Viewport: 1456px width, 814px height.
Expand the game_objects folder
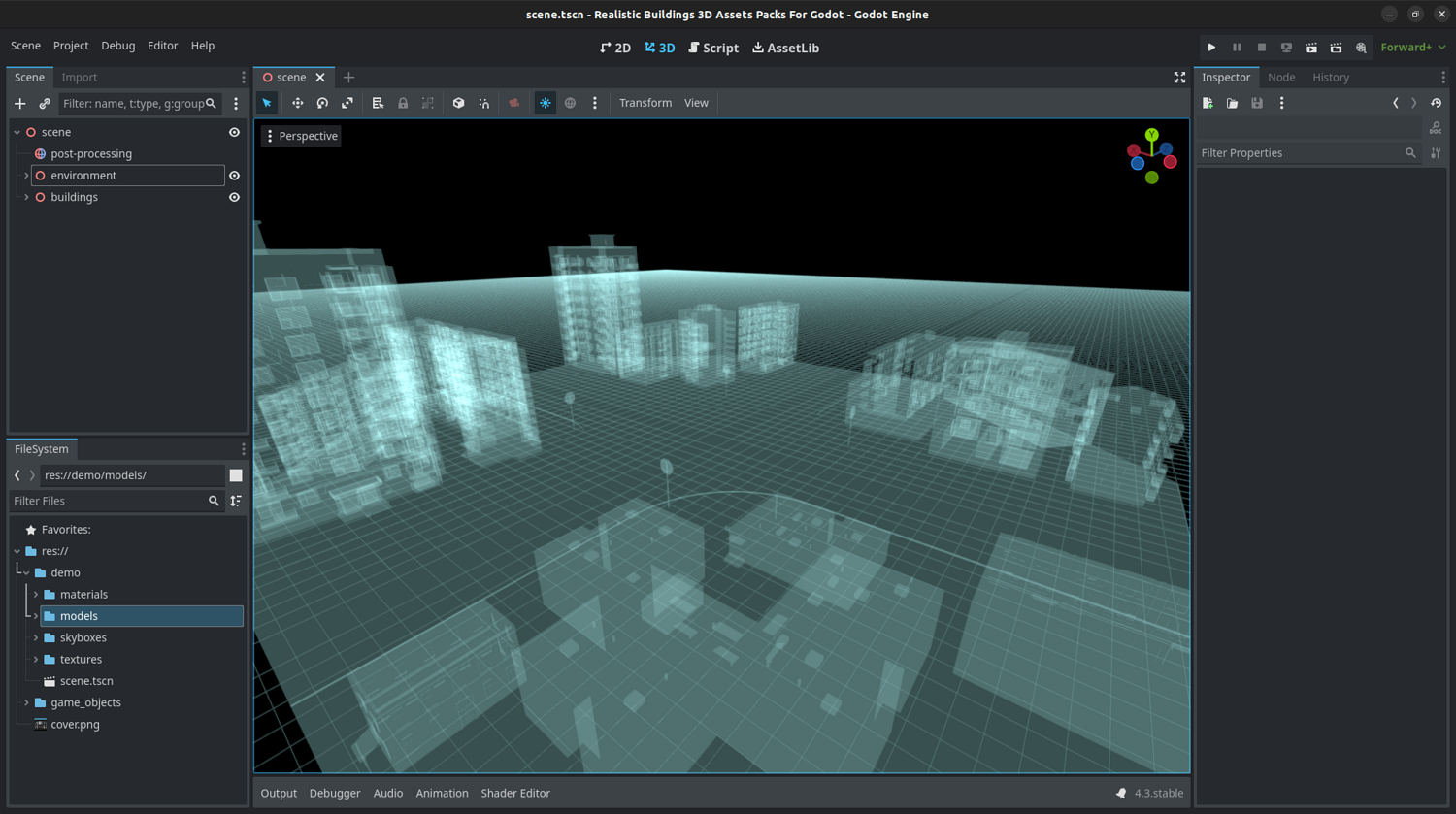click(26, 702)
